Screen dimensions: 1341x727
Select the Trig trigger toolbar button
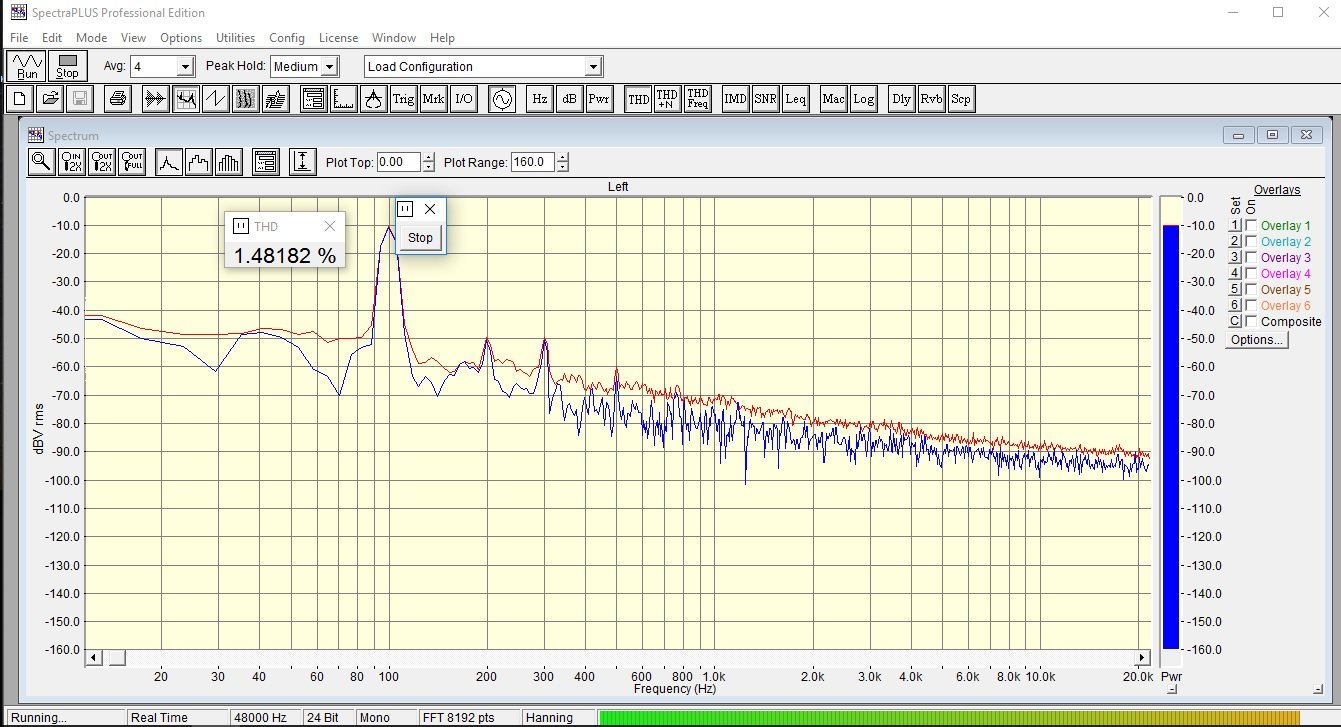click(403, 99)
